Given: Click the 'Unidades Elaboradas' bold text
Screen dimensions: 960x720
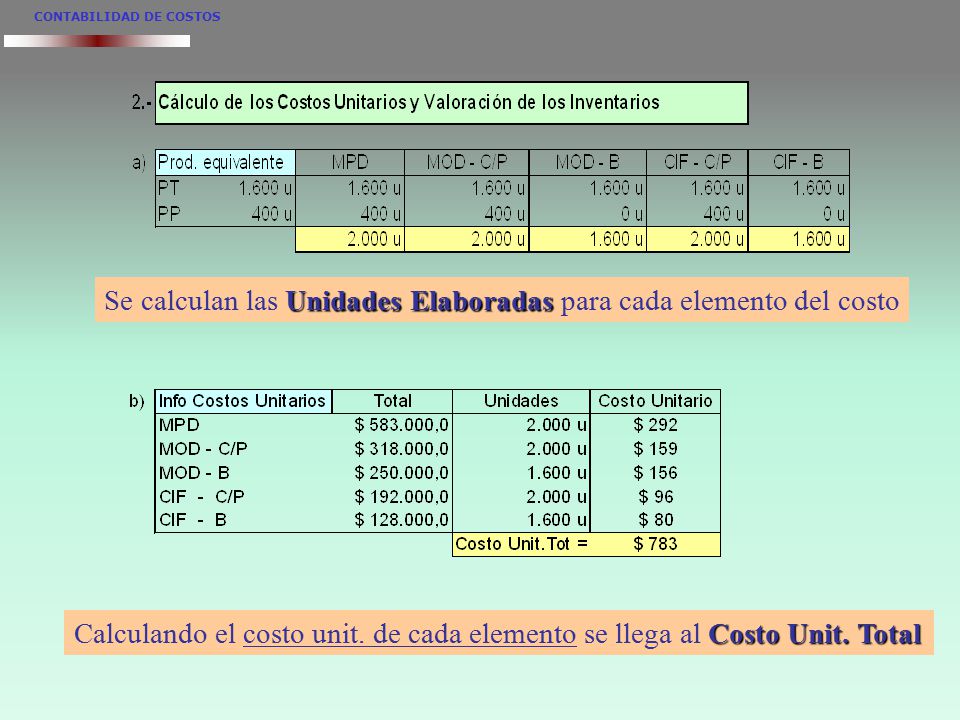Looking at the screenshot, I should [x=420, y=301].
